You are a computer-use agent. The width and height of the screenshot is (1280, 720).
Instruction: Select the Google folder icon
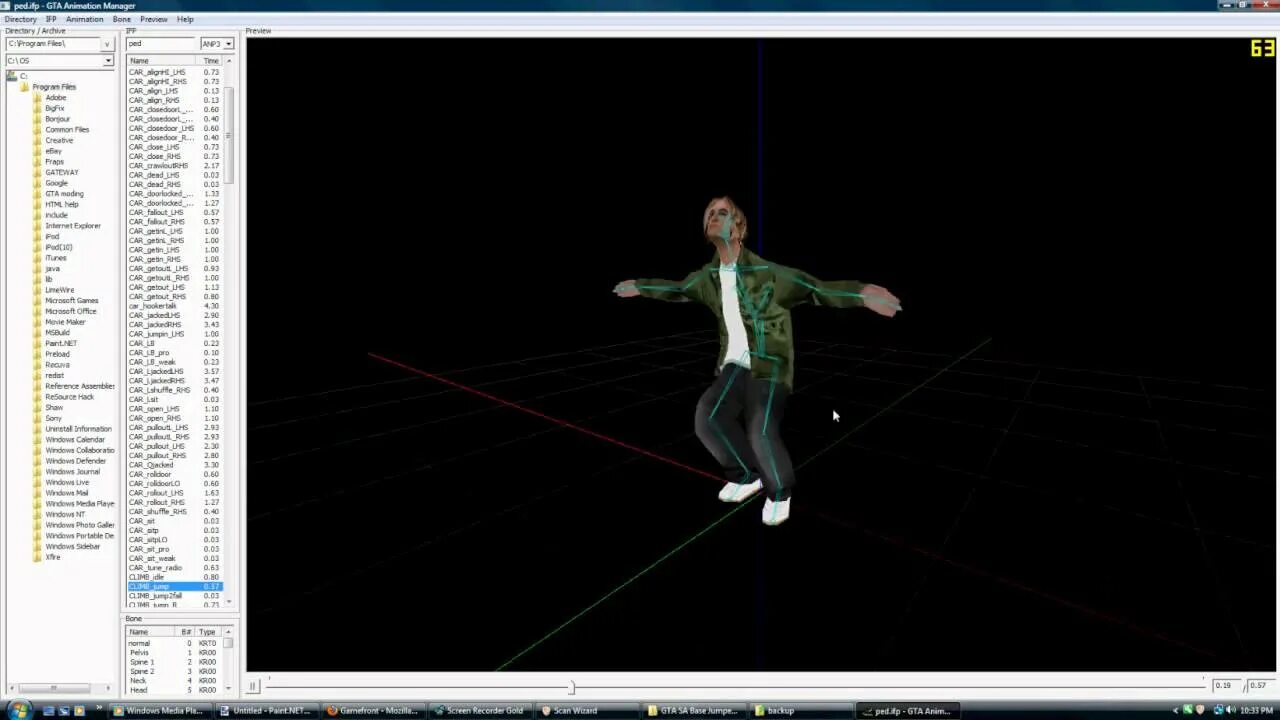coord(38,183)
